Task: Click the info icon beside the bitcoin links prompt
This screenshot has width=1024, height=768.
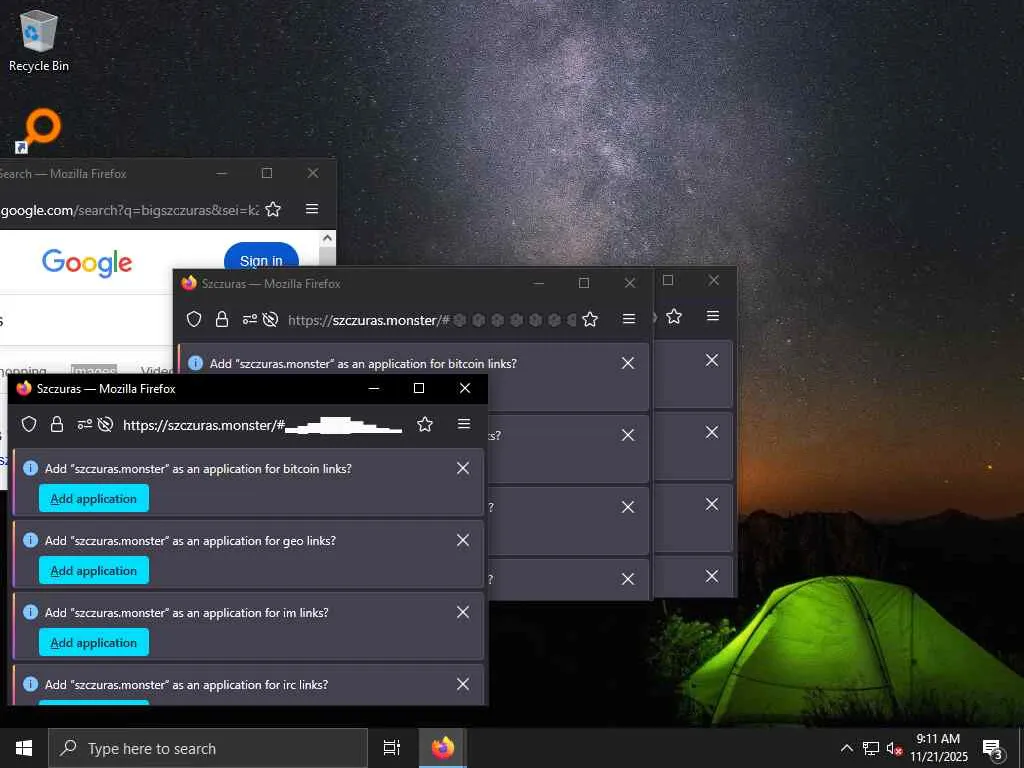Action: coord(30,468)
